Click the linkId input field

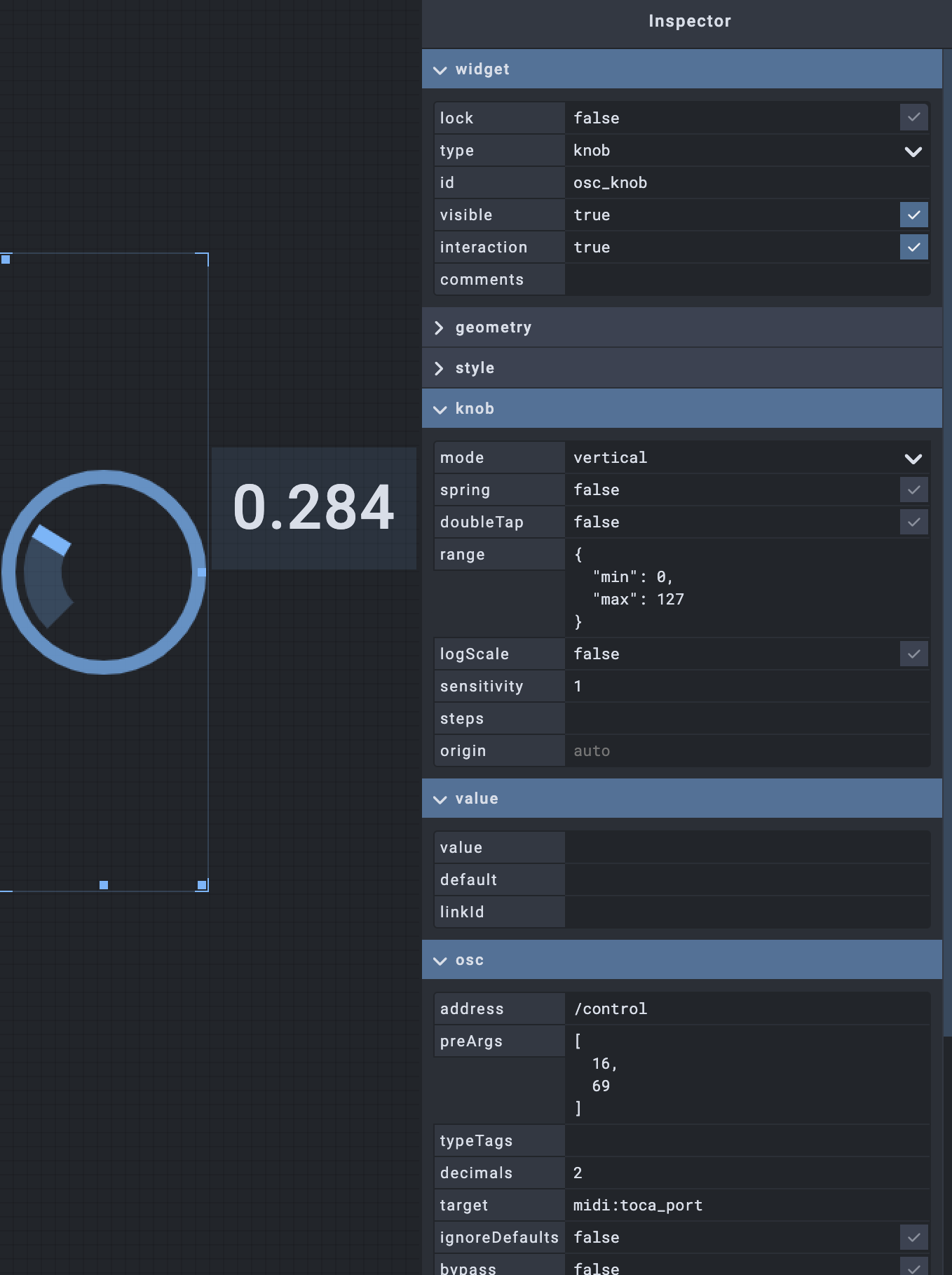(x=747, y=912)
